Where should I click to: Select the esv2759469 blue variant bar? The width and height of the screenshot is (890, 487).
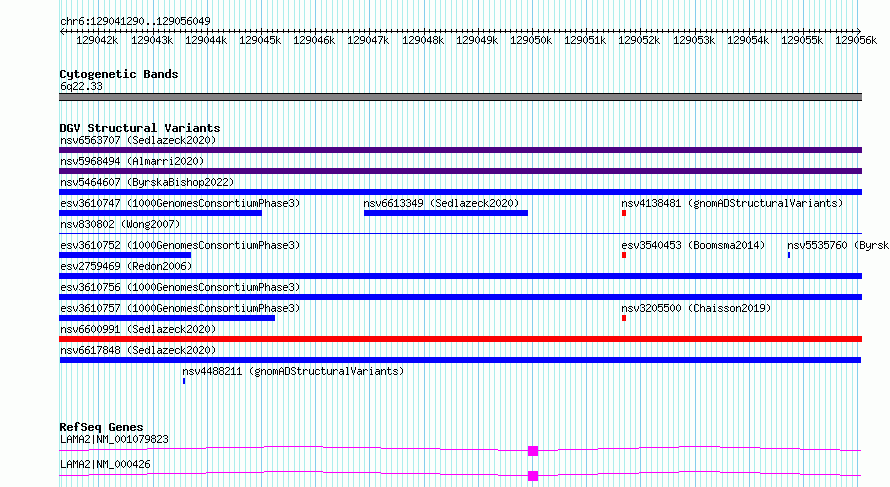point(460,276)
